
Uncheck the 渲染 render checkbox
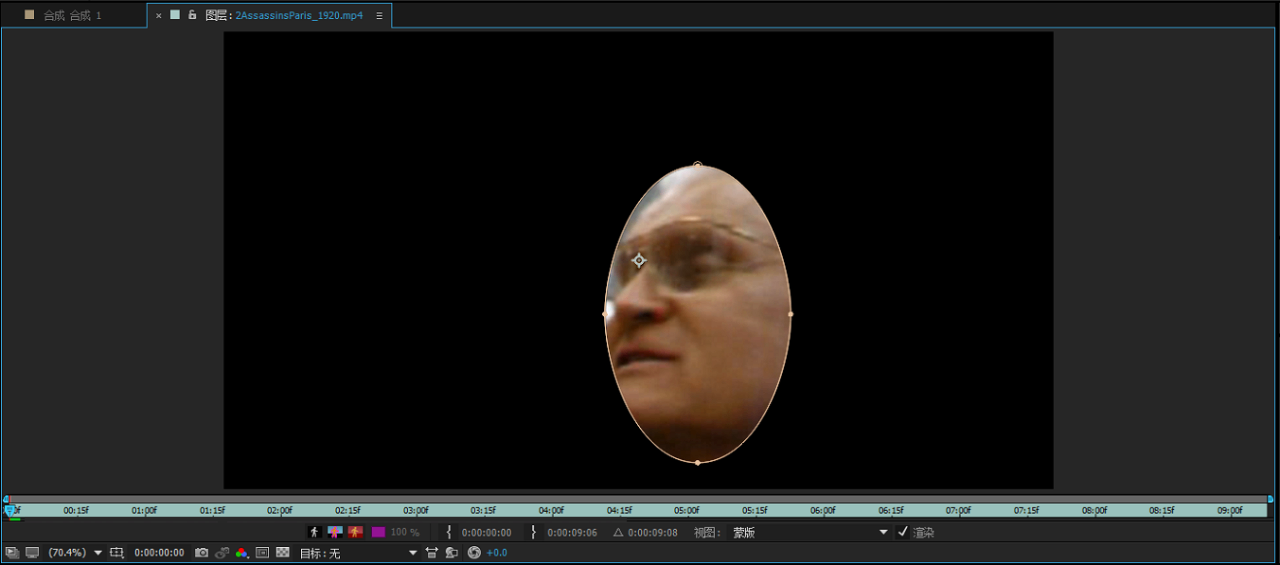click(x=902, y=532)
